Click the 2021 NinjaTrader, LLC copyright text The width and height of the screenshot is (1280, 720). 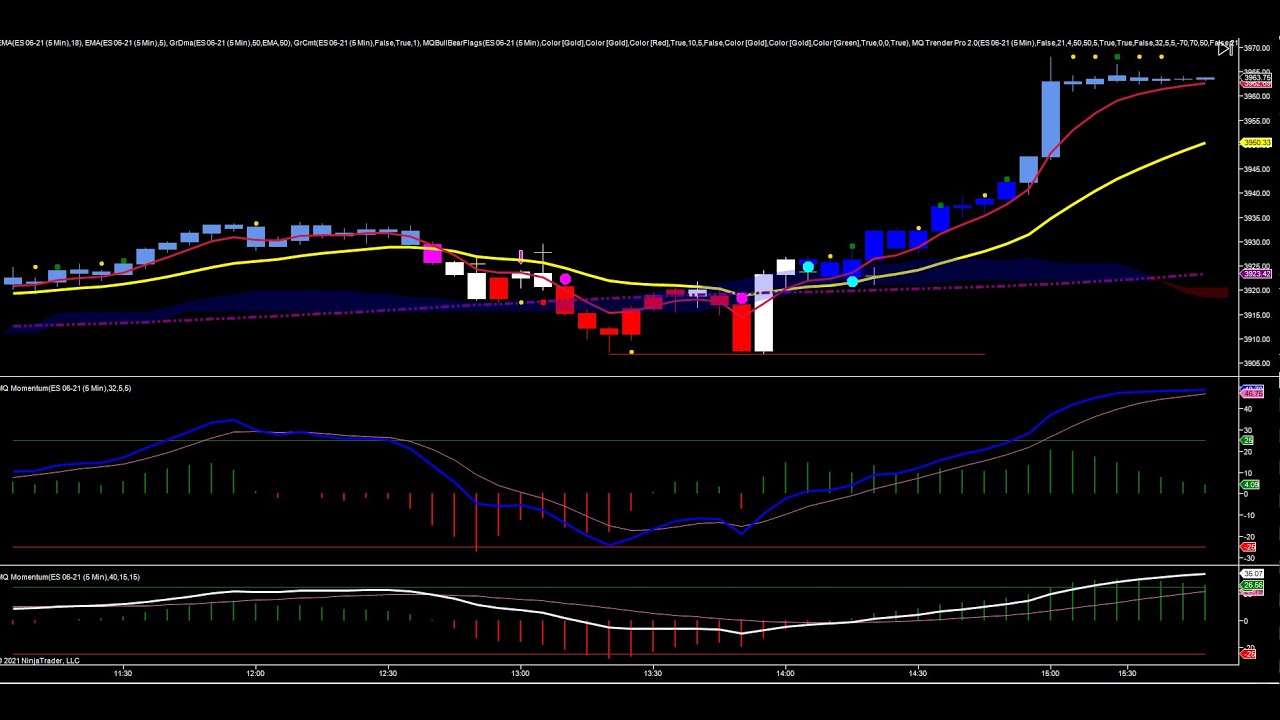click(40, 660)
